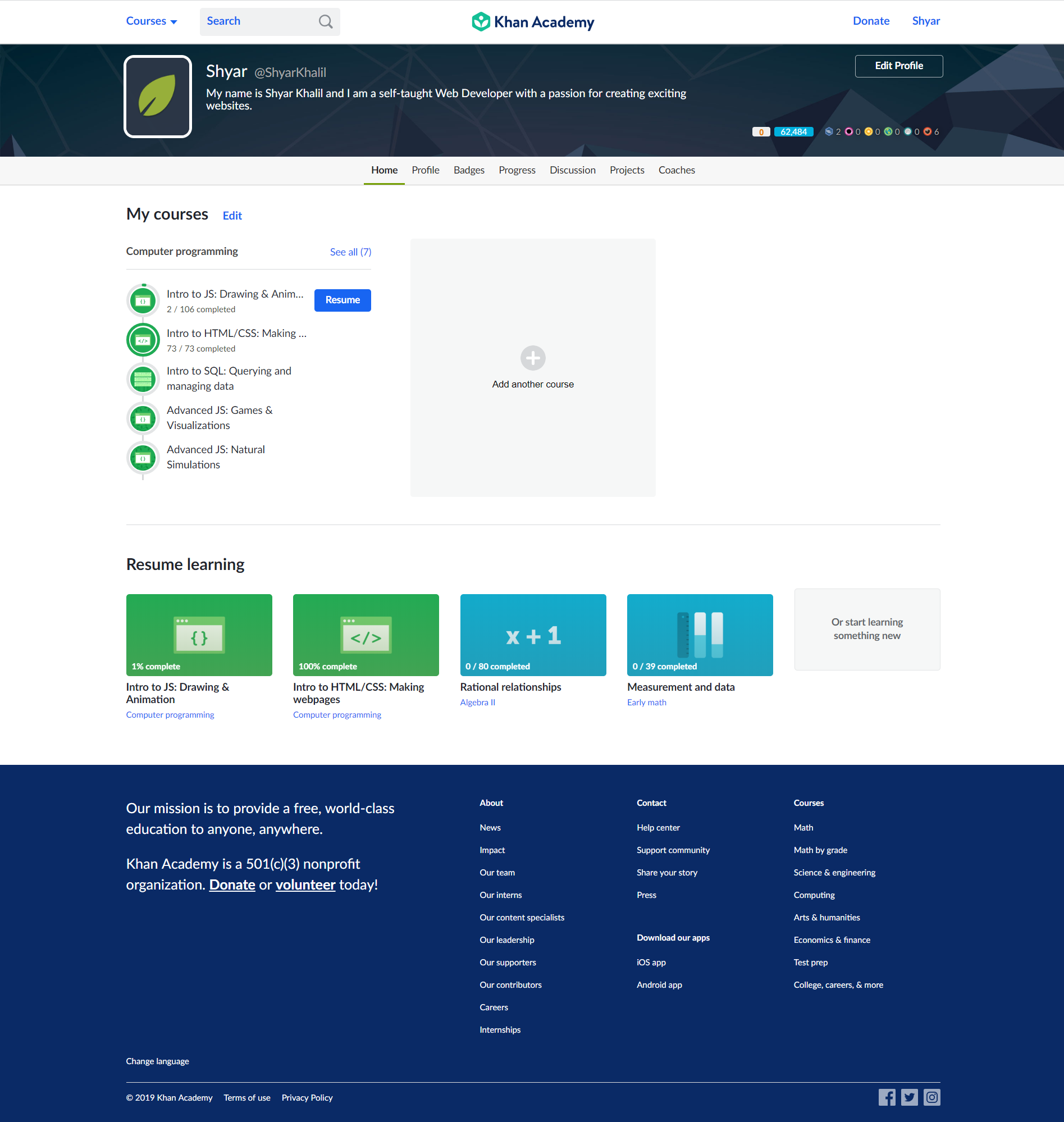1064x1122 pixels.
Task: Switch to the Badges tab
Action: pos(468,170)
